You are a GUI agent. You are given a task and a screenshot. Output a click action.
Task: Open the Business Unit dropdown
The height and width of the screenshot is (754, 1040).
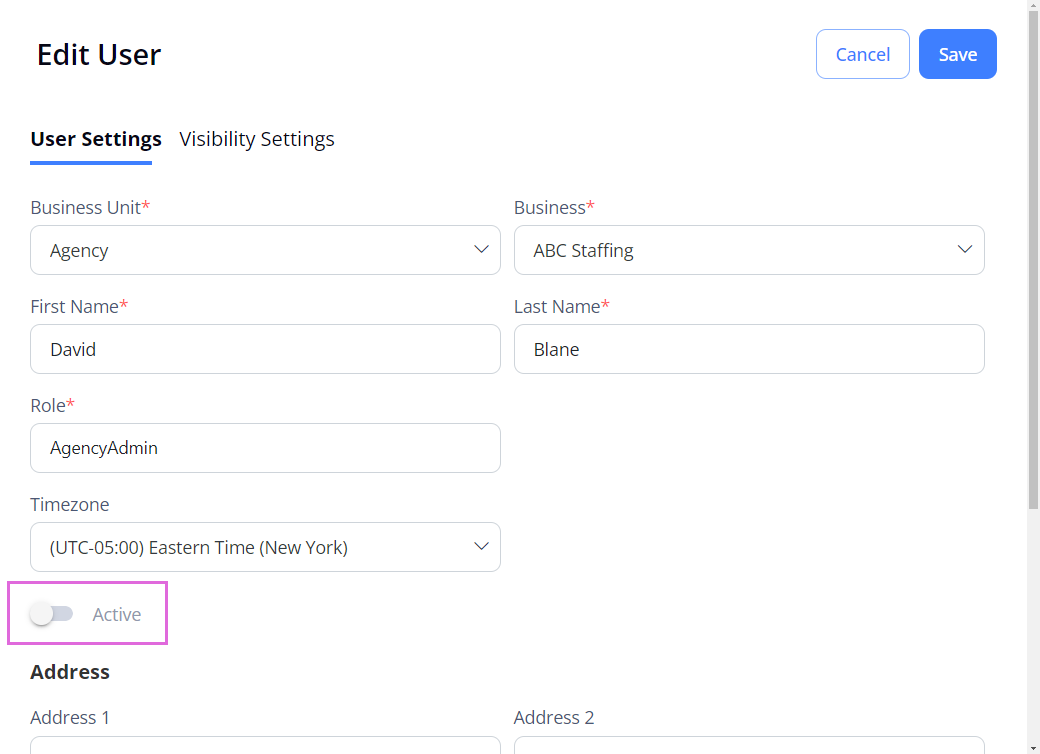pos(265,250)
